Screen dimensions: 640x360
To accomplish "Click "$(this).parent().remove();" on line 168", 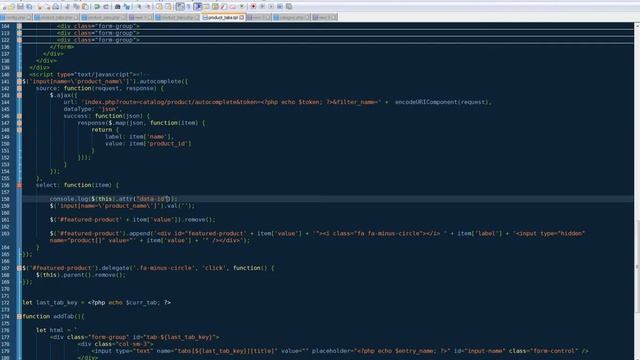I will coord(81,275).
